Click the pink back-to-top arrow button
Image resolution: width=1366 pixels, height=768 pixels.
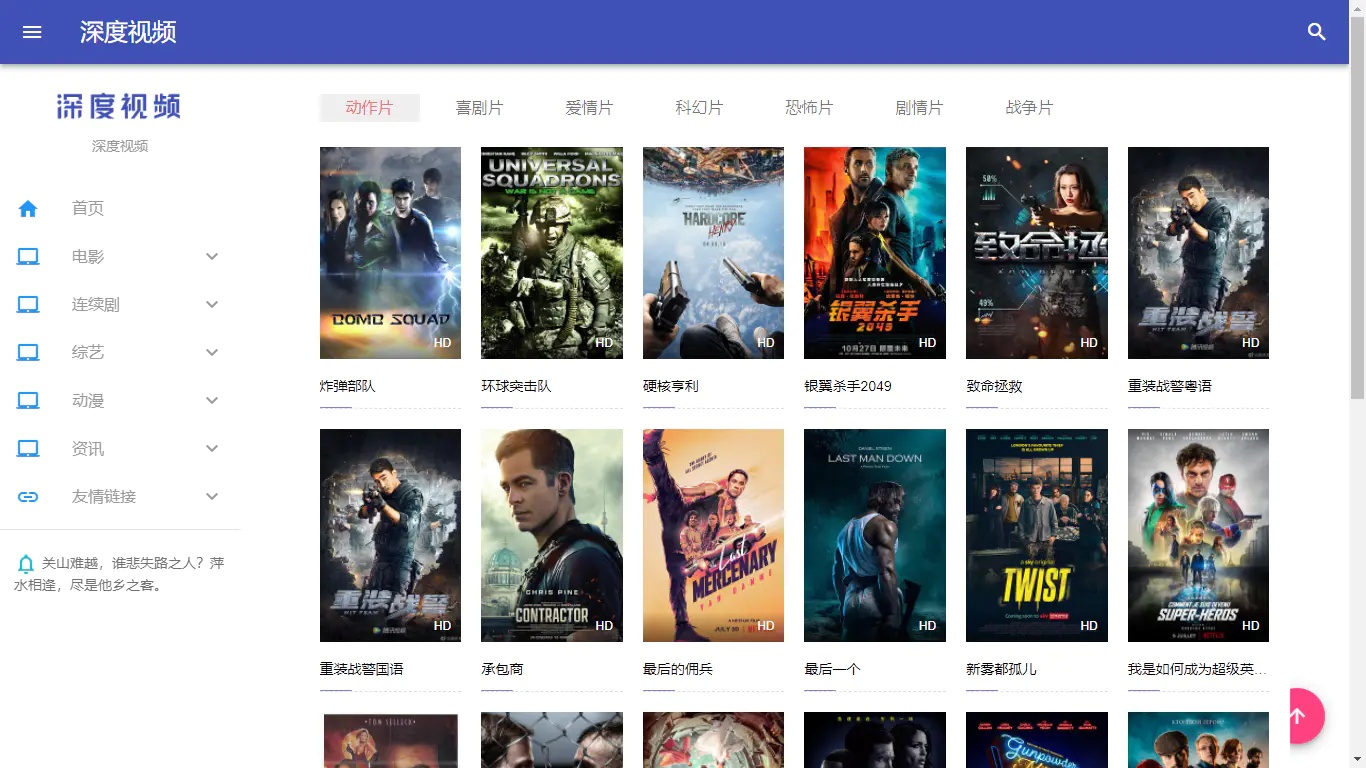(x=1297, y=716)
